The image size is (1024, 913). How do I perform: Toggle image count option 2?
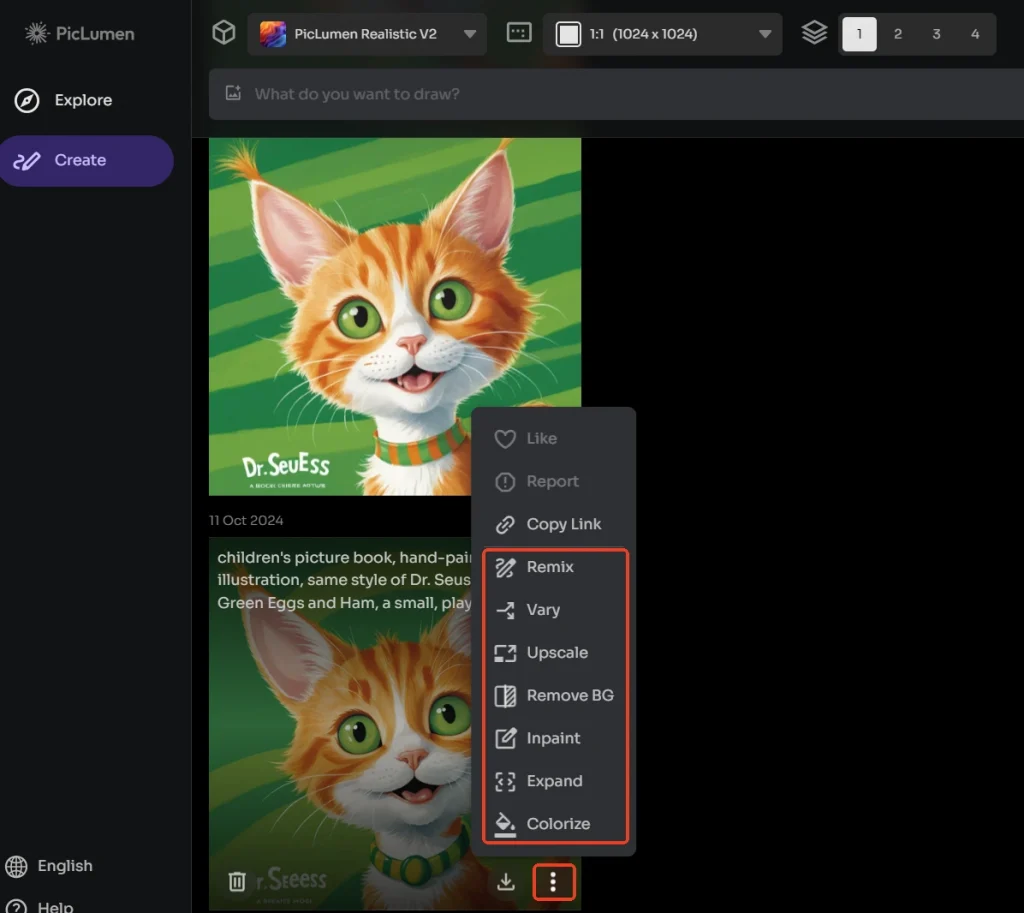coord(897,33)
